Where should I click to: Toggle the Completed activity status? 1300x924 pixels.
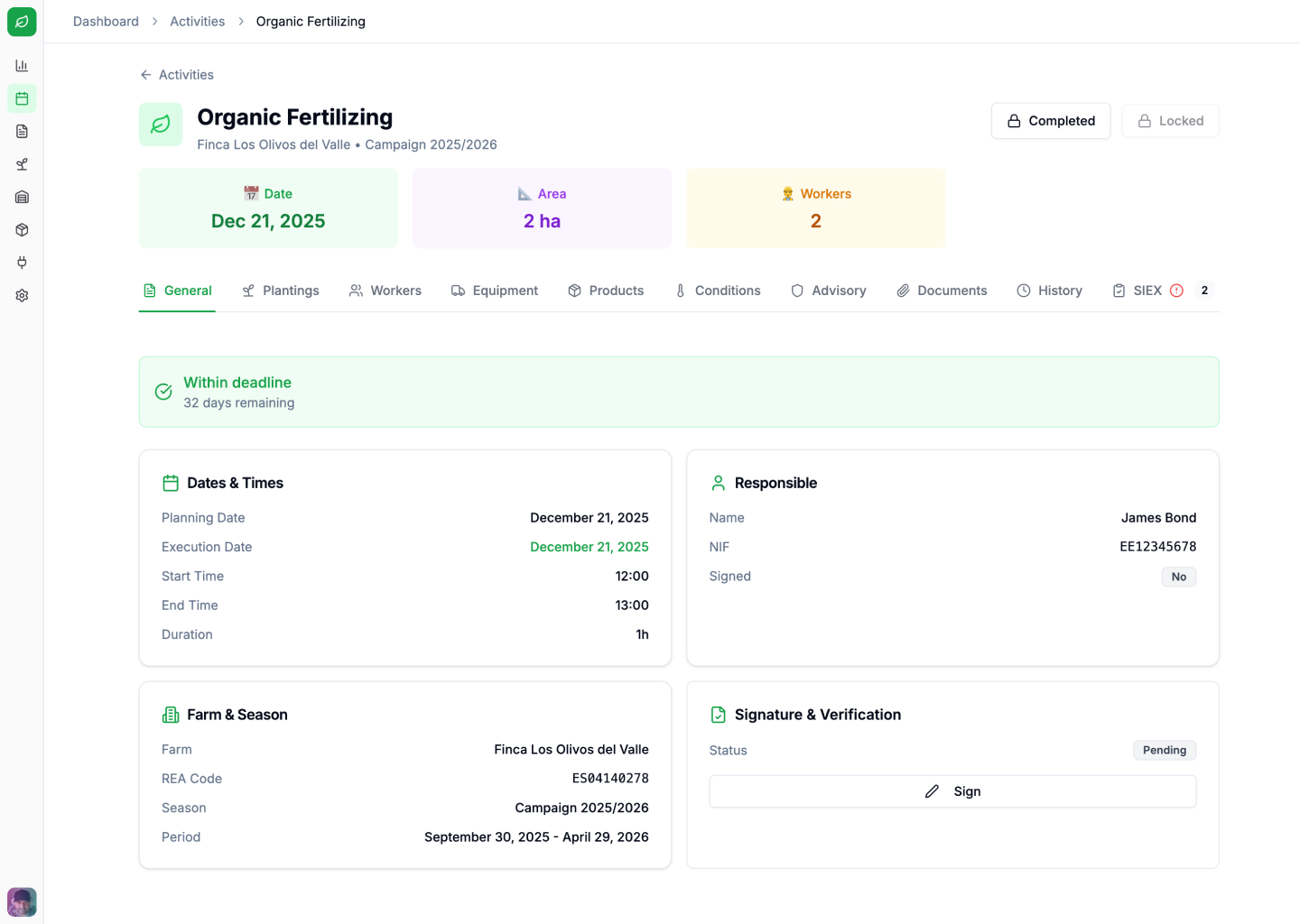[x=1051, y=120]
